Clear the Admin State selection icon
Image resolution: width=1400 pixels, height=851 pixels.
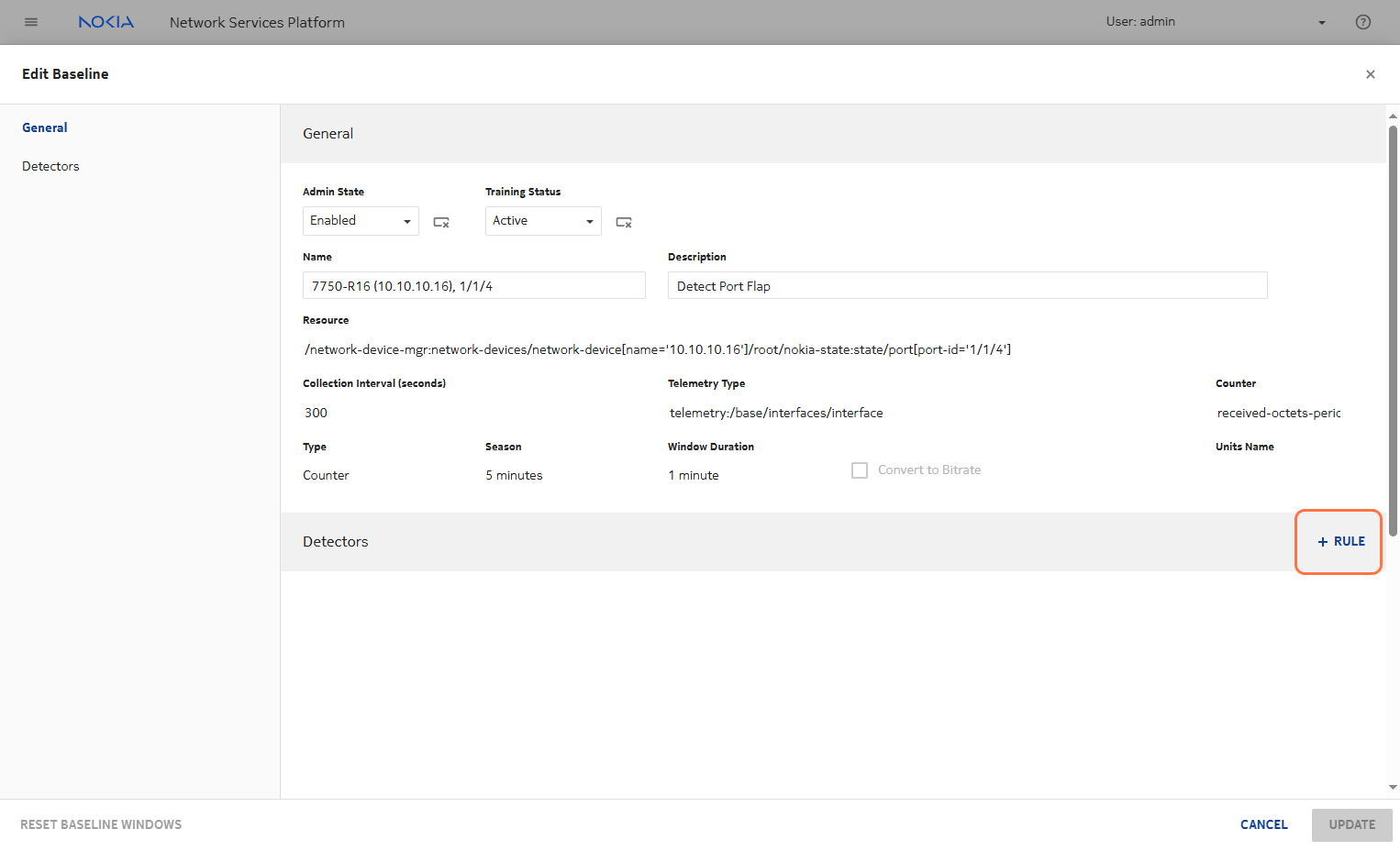click(x=441, y=222)
